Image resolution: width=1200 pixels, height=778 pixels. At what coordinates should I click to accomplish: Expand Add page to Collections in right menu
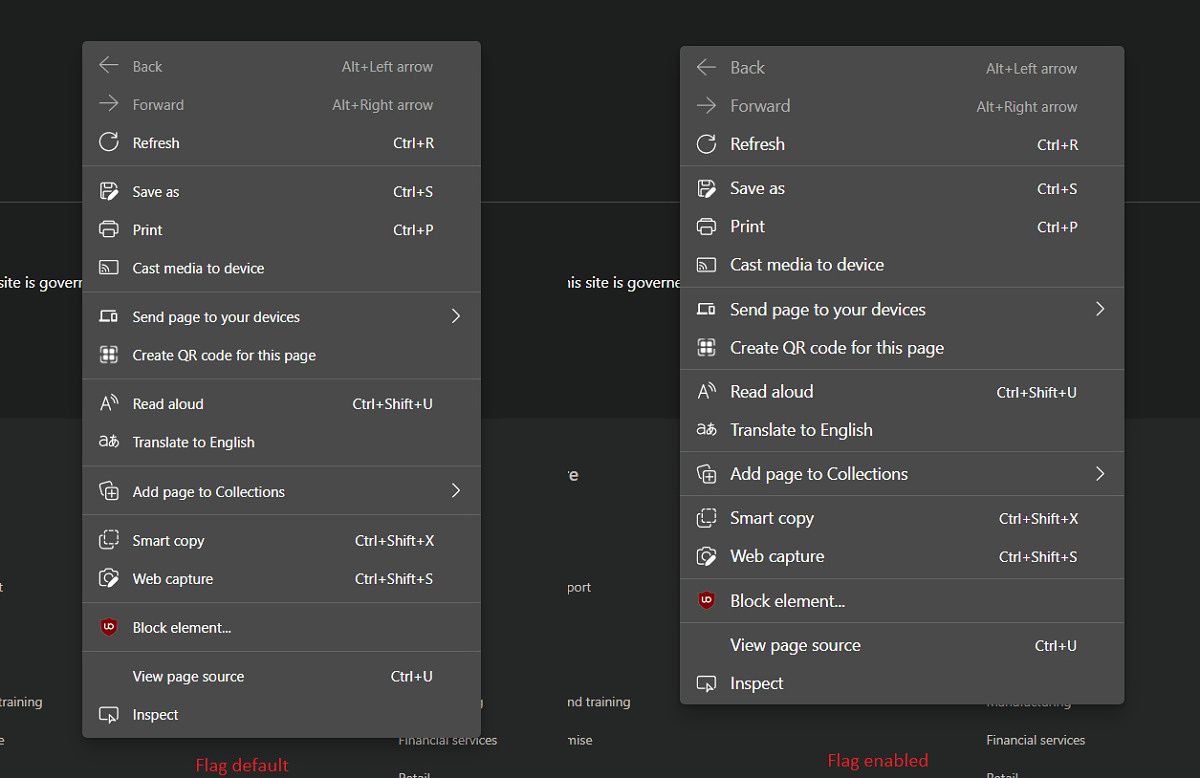point(1100,474)
